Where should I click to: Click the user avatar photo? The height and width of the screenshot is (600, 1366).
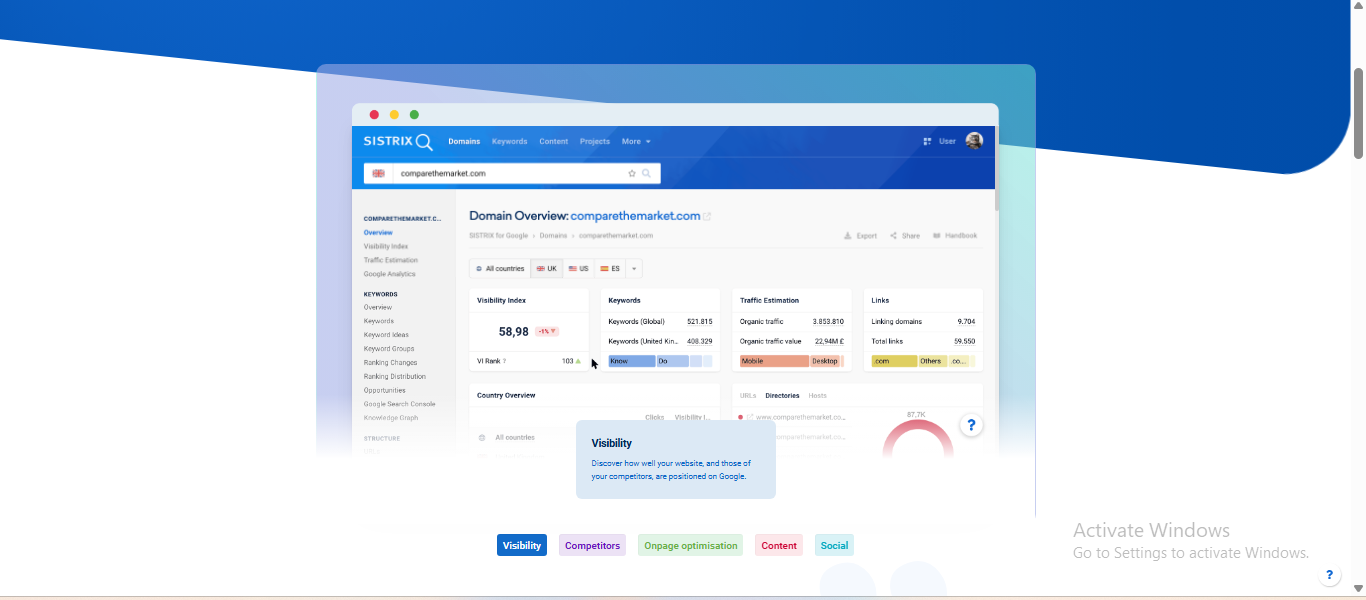click(974, 141)
